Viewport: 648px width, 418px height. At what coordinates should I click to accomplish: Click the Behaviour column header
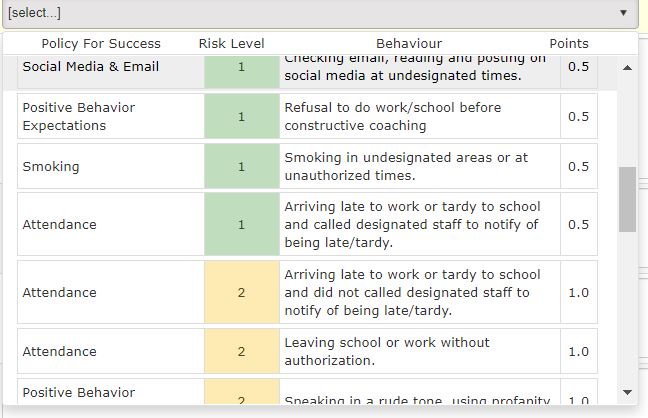coord(409,43)
